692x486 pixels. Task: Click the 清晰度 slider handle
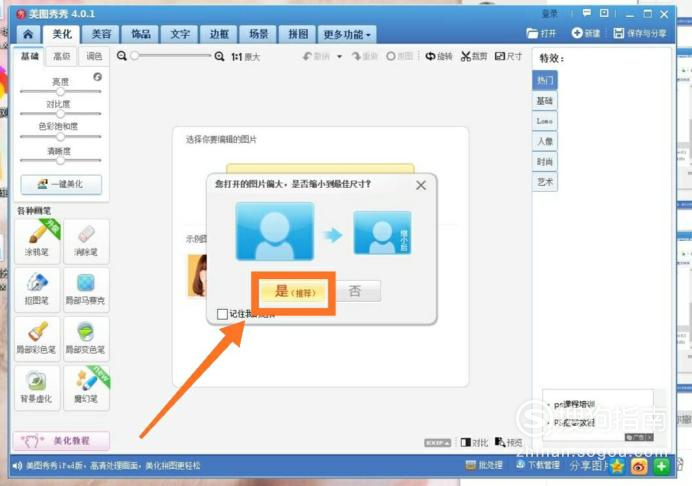(x=60, y=160)
